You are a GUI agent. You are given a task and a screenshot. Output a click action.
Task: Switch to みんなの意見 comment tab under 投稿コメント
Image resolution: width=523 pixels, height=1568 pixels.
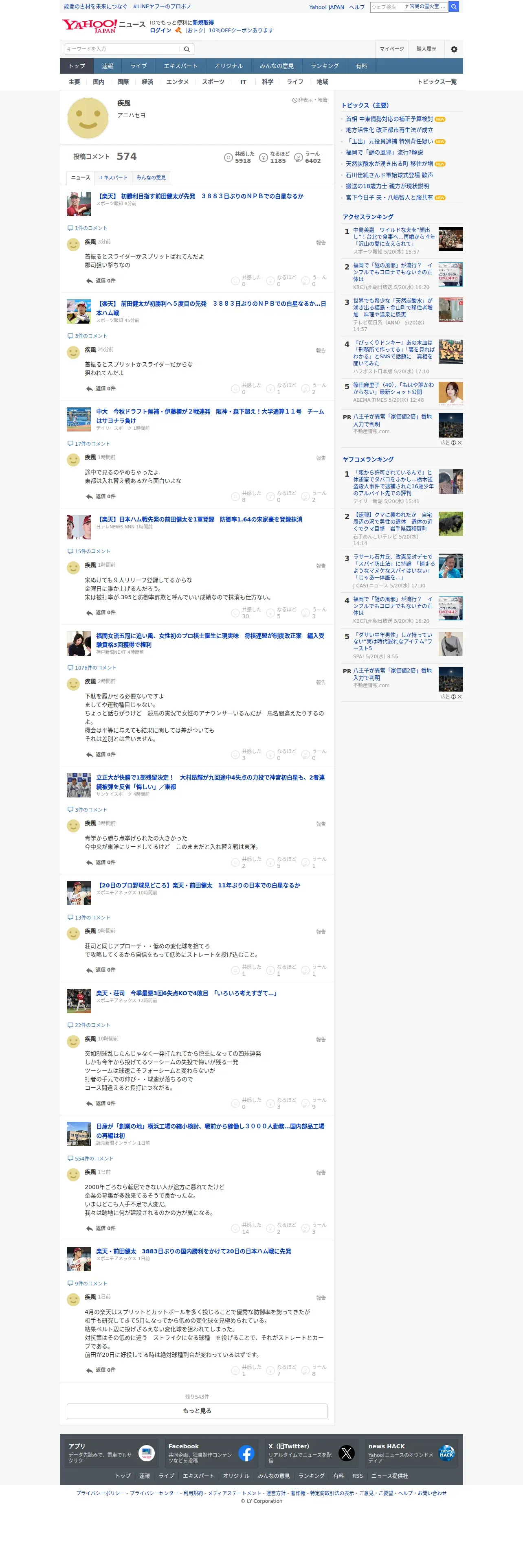coord(151,178)
